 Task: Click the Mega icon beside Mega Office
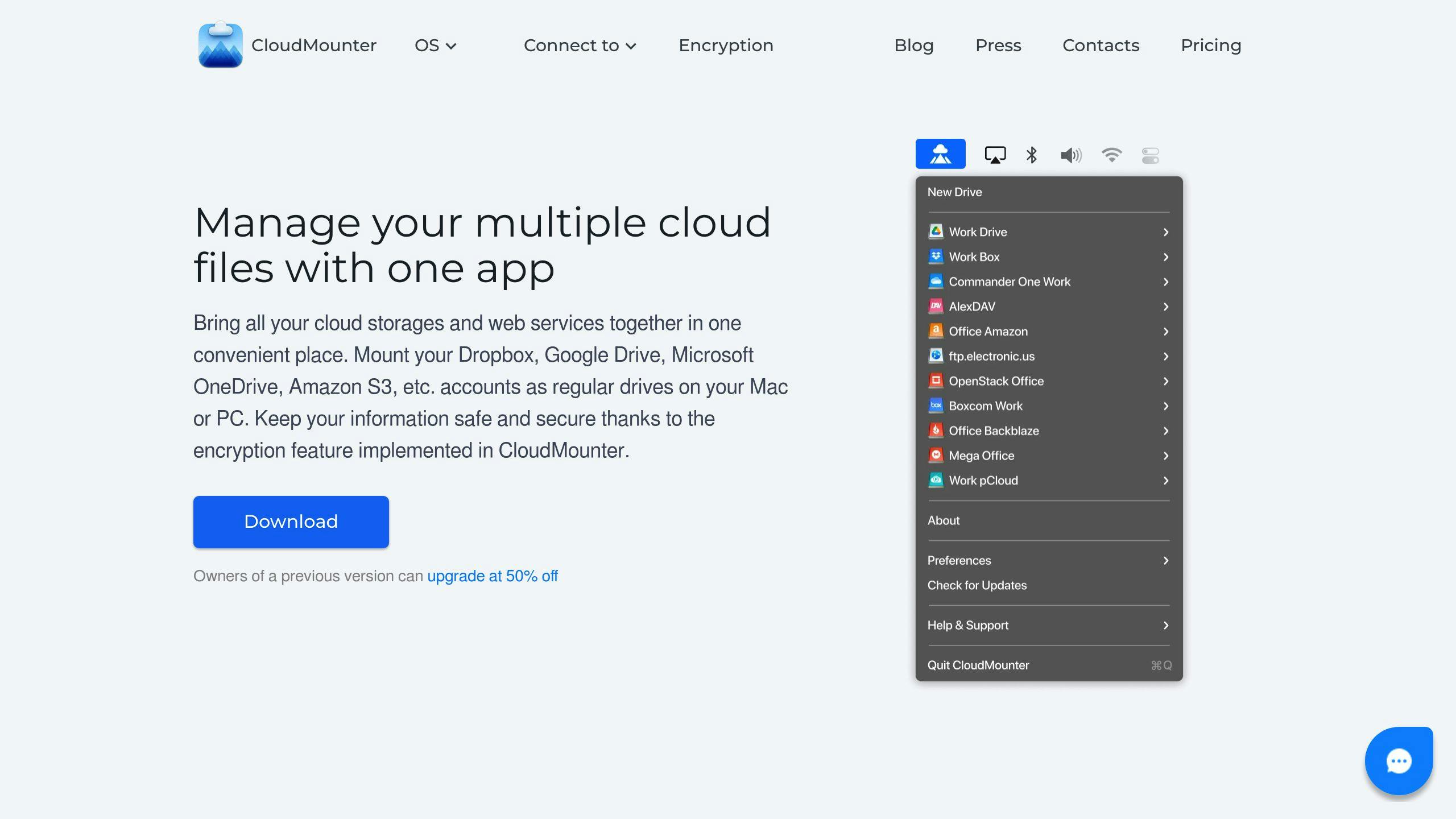(x=936, y=455)
